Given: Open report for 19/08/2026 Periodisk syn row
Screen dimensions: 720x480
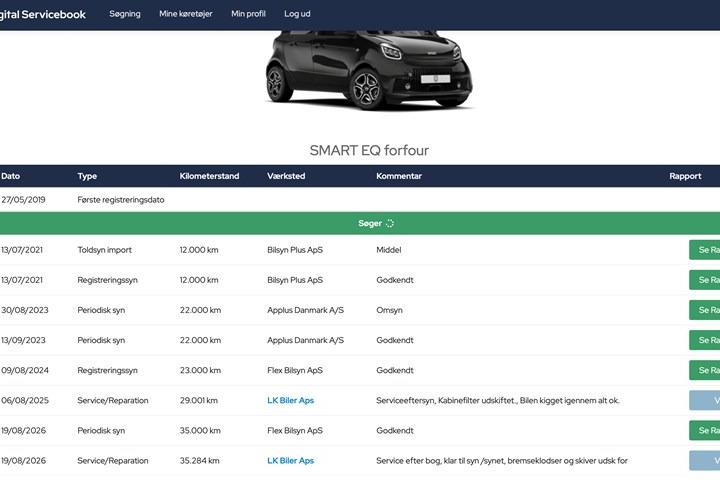Looking at the screenshot, I should (x=704, y=430).
